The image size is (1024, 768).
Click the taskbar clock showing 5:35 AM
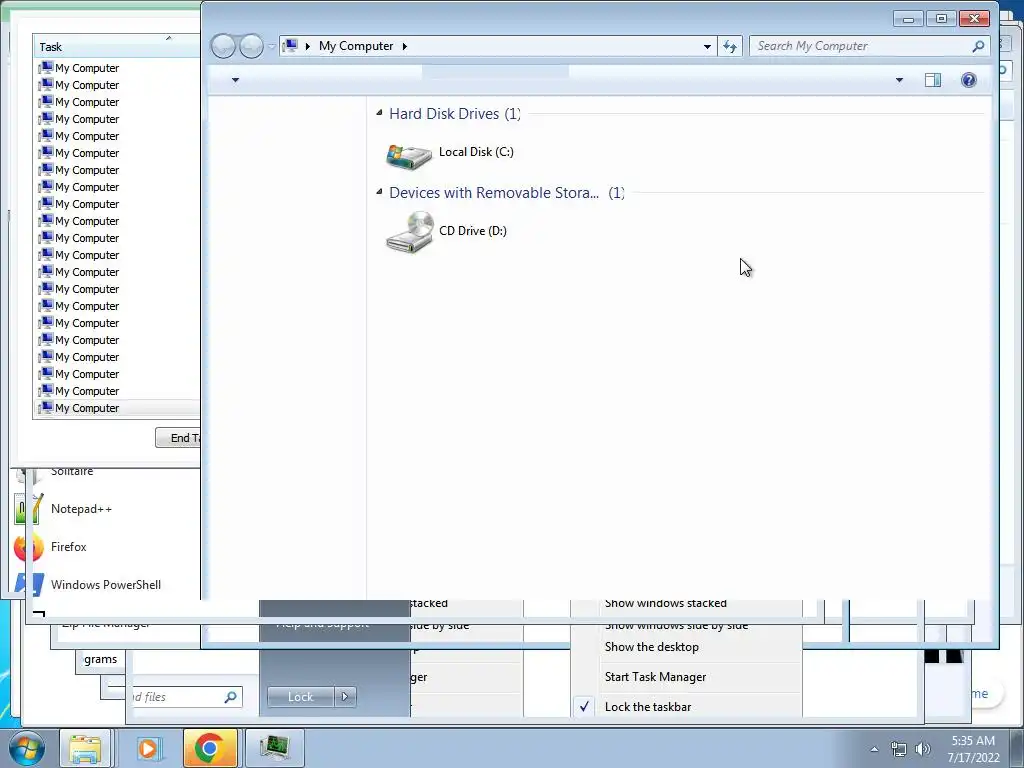[973, 749]
